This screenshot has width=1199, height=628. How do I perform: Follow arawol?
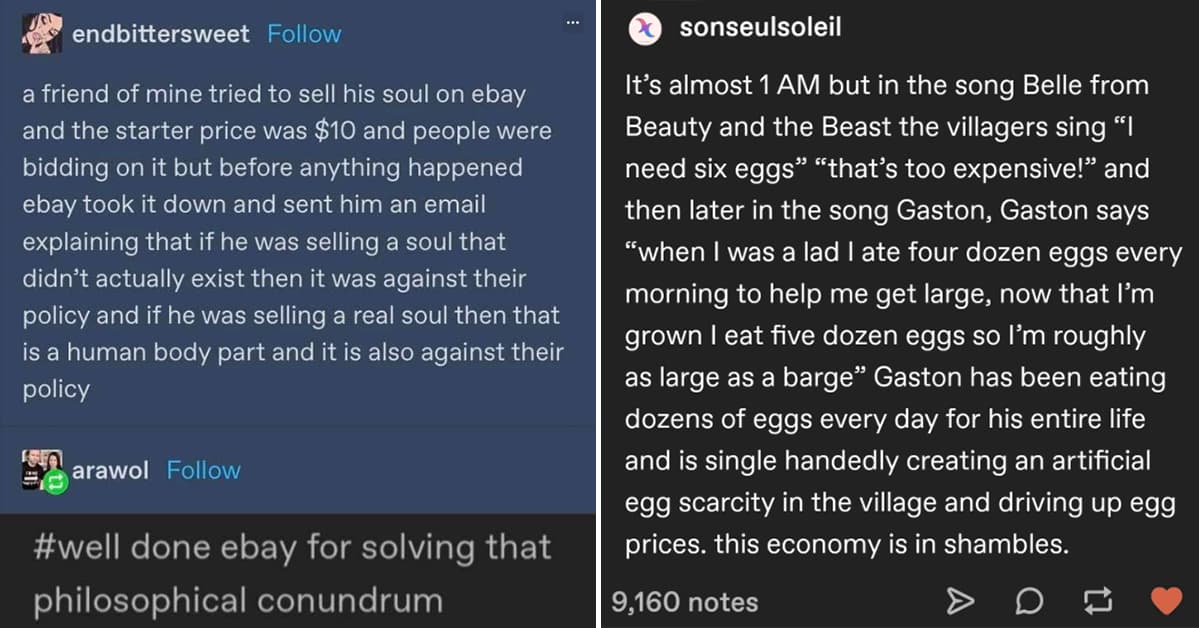[203, 470]
